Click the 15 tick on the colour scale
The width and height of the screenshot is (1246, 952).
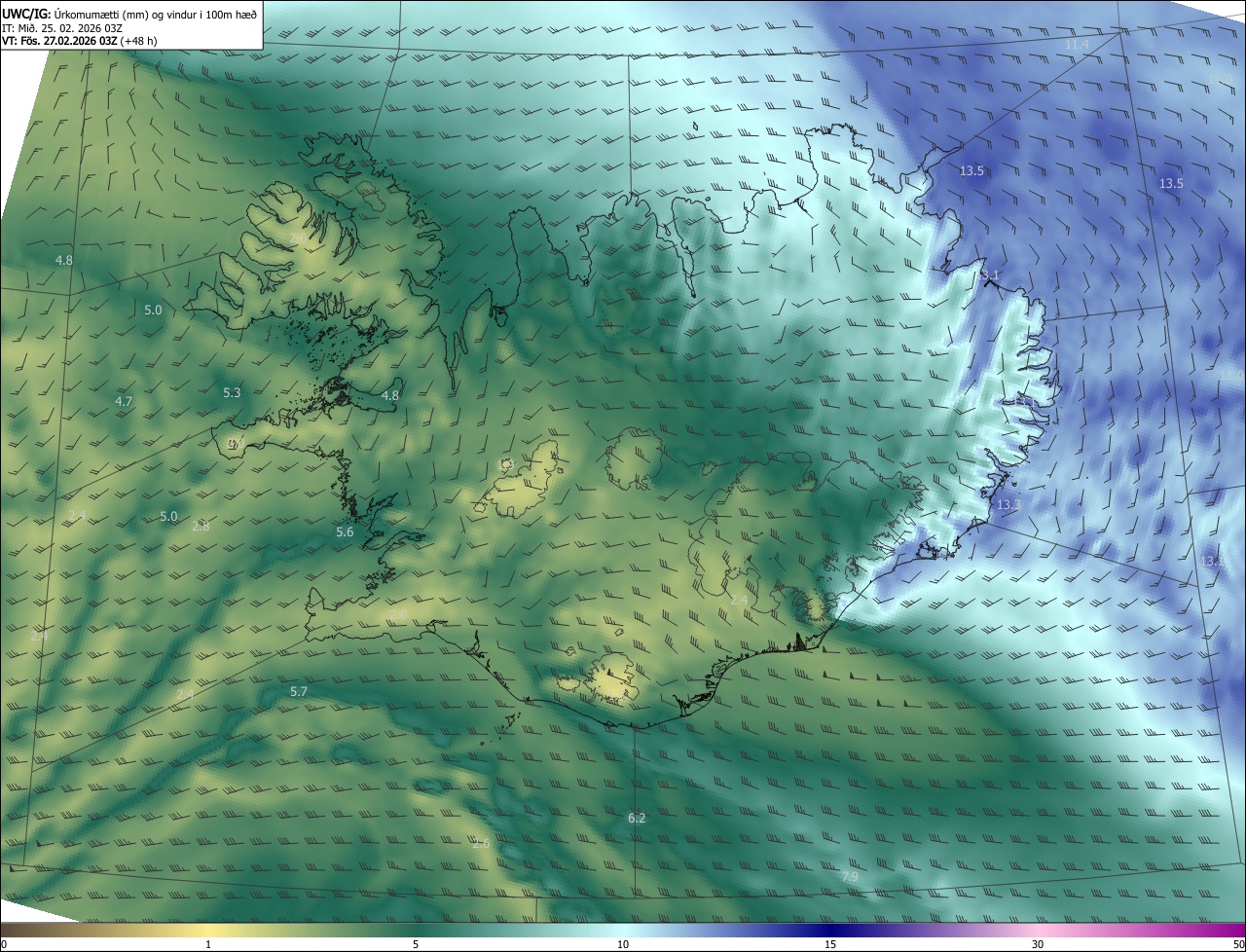[x=830, y=944]
